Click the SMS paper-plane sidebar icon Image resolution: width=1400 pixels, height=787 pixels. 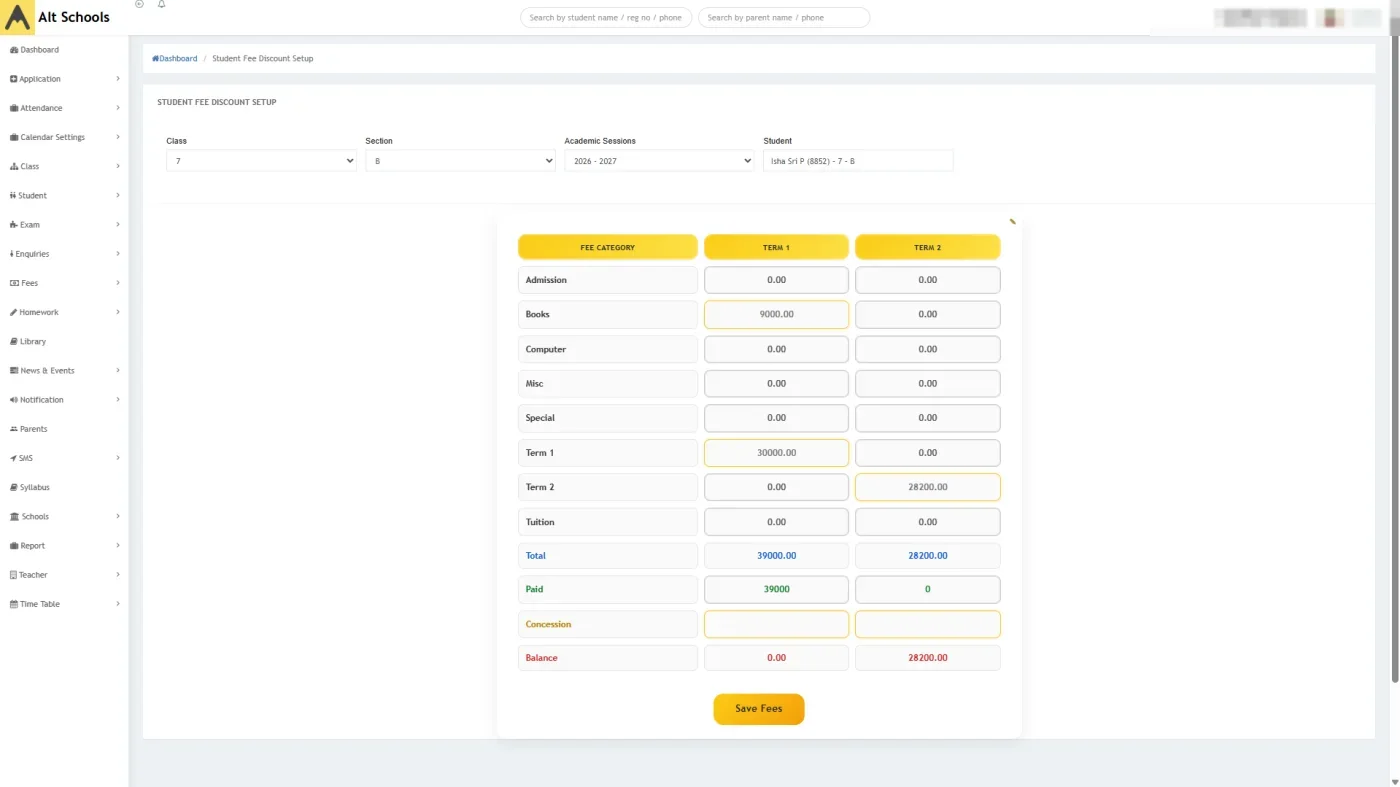coord(14,458)
